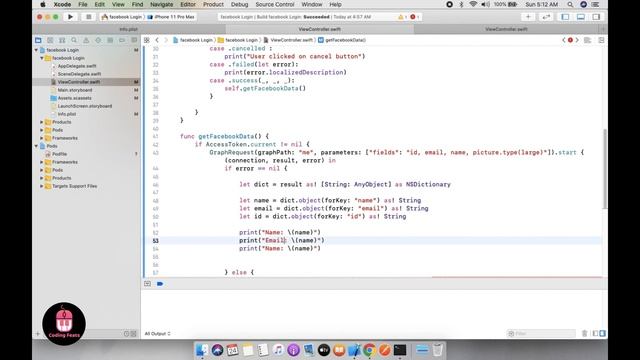Image resolution: width=640 pixels, height=360 pixels.
Task: Select AppDelegate.swift in navigator
Action: point(77,66)
